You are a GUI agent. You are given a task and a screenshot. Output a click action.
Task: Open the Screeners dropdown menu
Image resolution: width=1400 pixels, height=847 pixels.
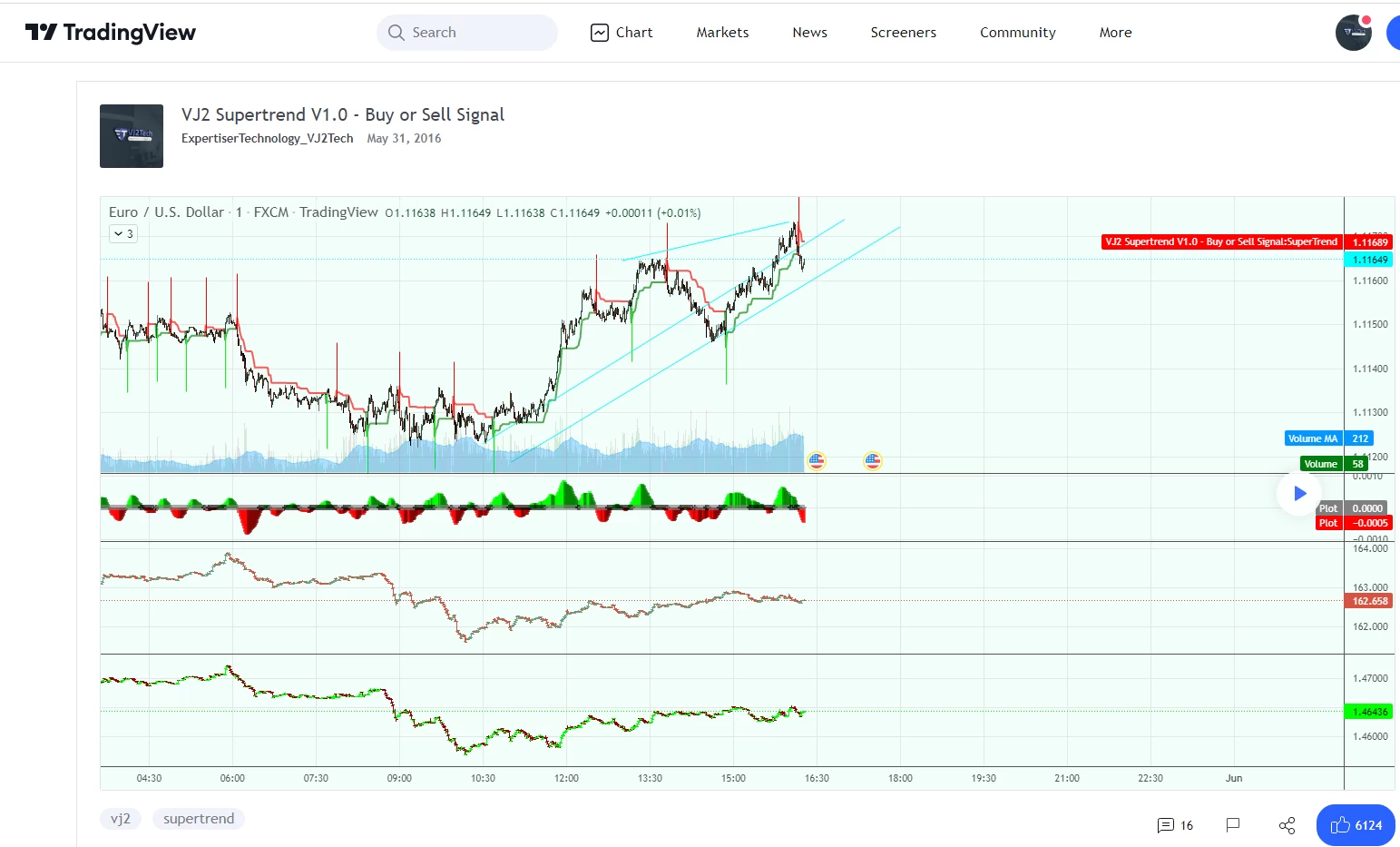[903, 32]
